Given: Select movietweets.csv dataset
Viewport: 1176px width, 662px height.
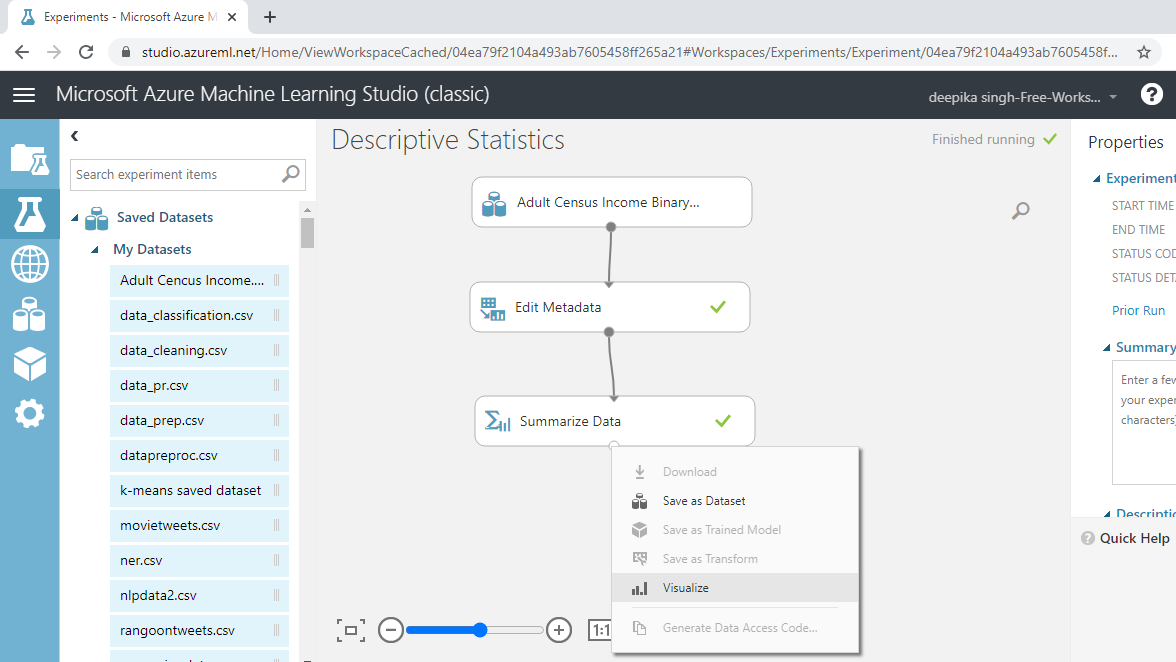Looking at the screenshot, I should [x=200, y=526].
